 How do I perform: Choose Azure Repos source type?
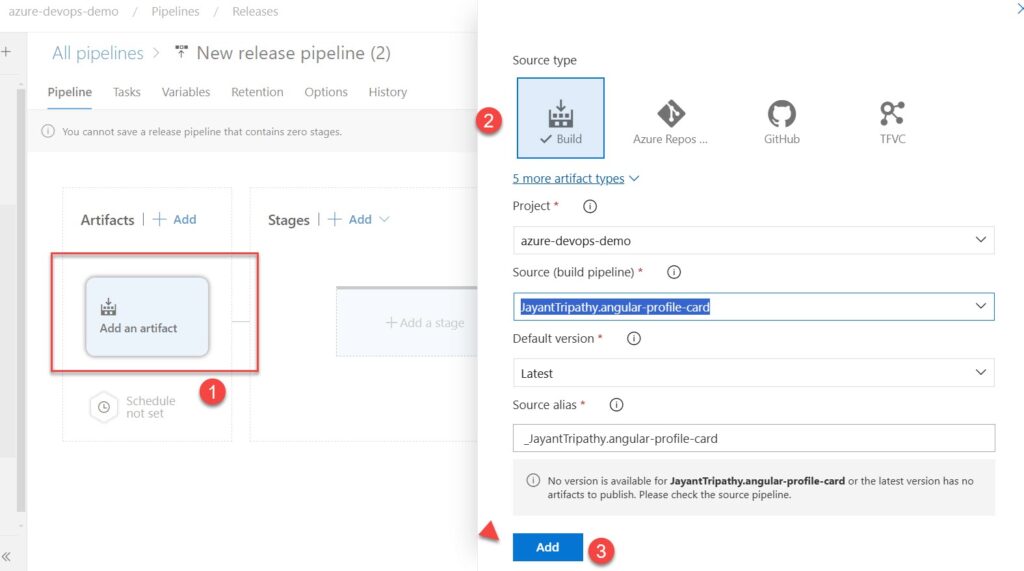670,122
